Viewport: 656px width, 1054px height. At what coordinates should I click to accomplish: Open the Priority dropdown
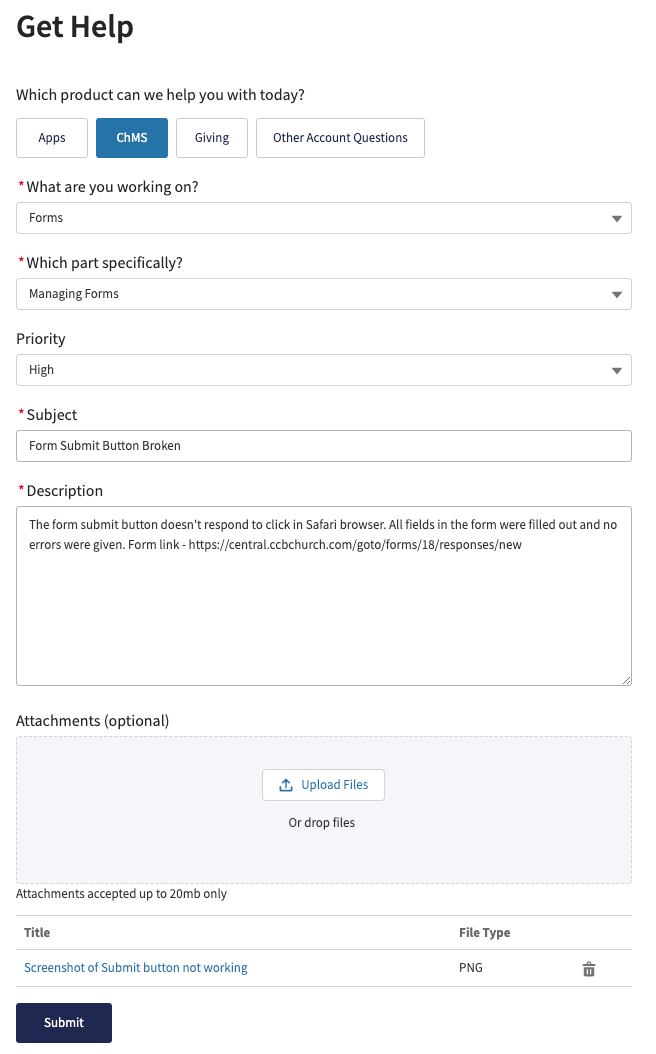pyautogui.click(x=323, y=370)
